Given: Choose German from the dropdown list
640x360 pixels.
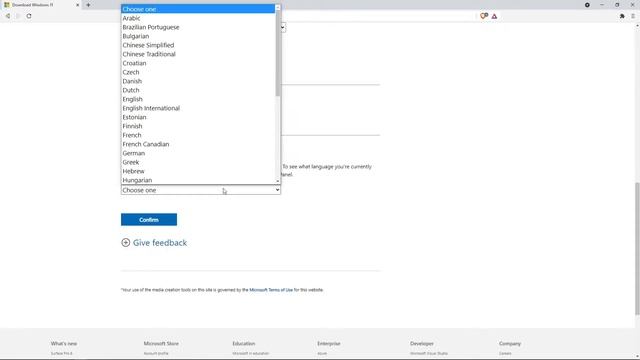Looking at the screenshot, I should coord(198,153).
